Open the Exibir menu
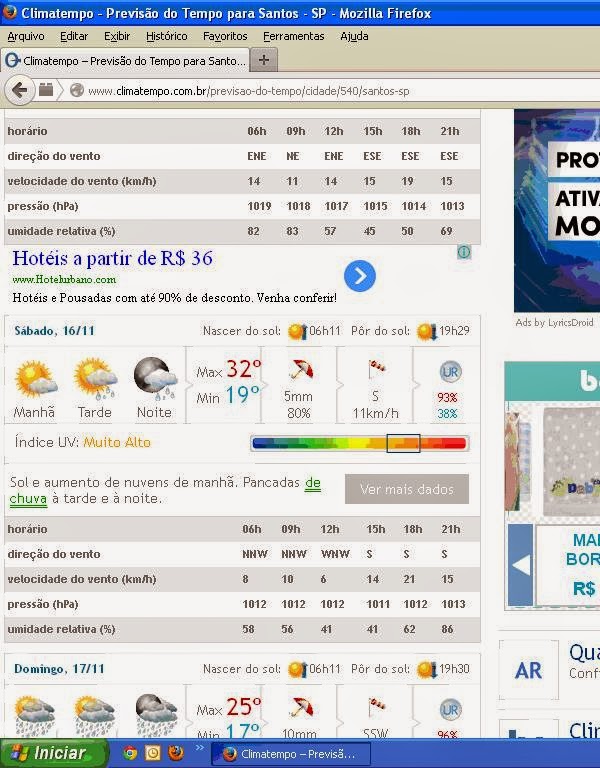 (x=117, y=36)
